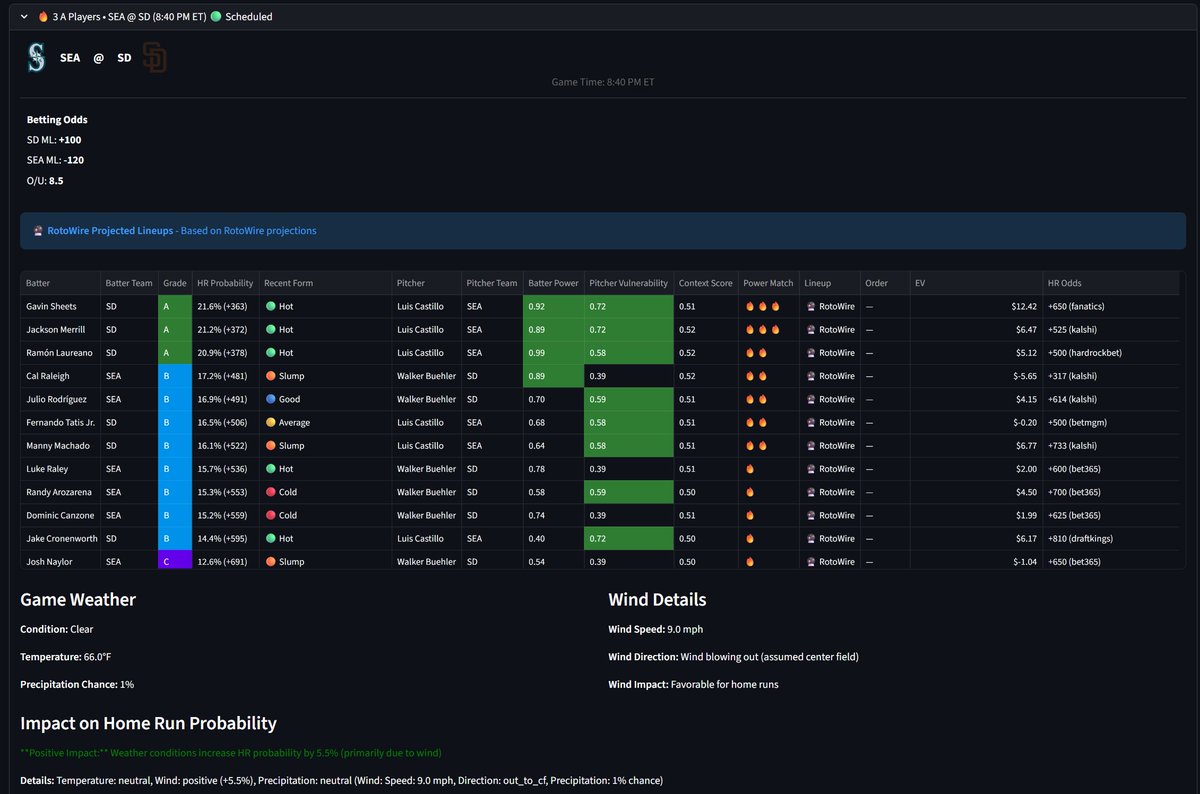Click the San Diego Padres team logo

pos(155,58)
